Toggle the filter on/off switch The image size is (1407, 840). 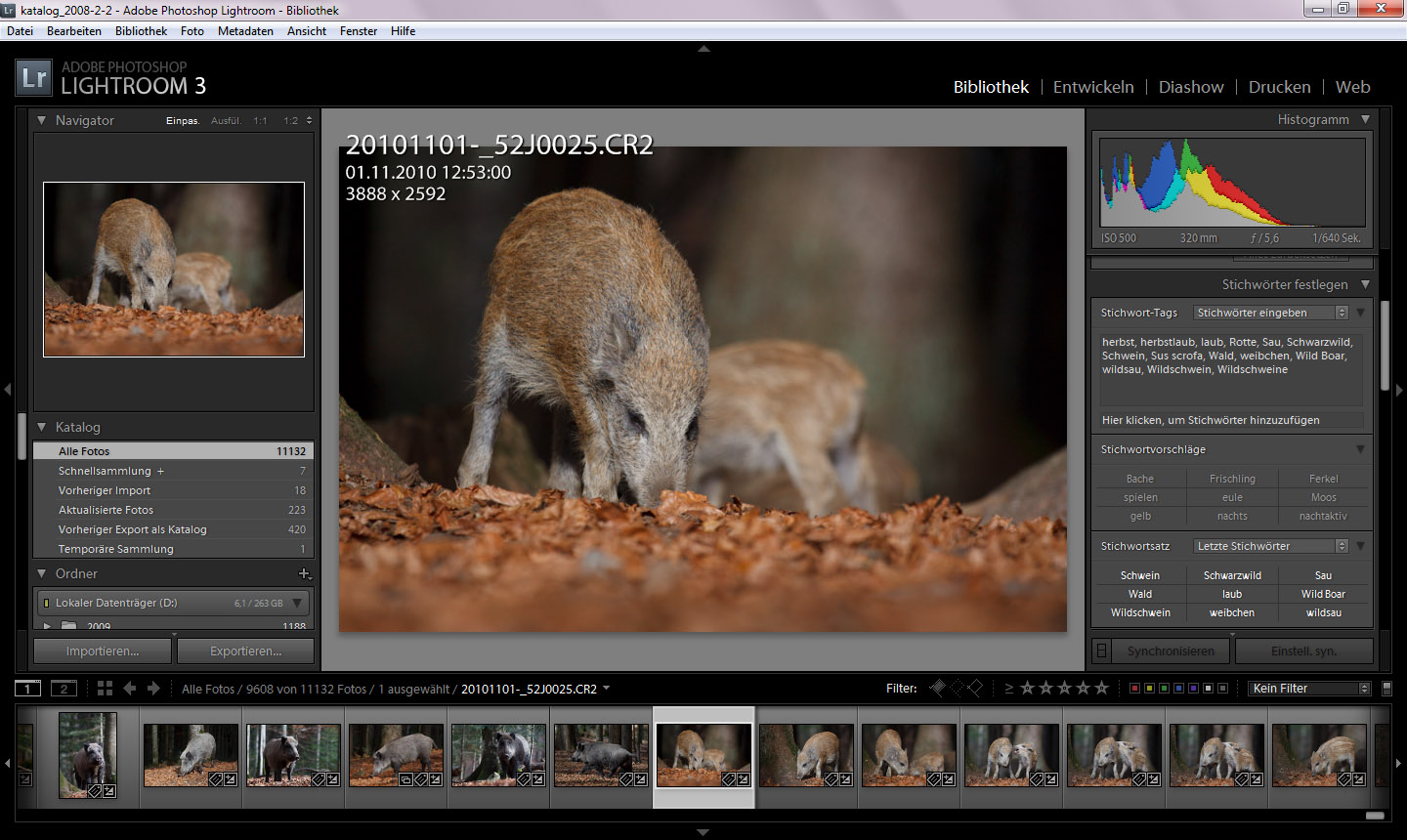point(1386,689)
